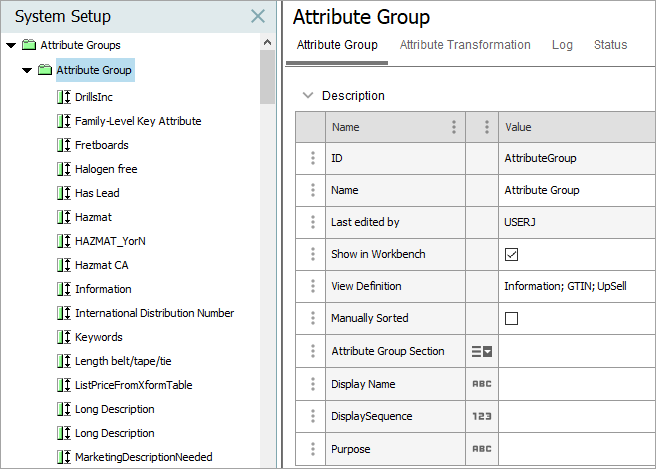656x469 pixels.
Task: Open the Log tab
Action: click(x=562, y=45)
